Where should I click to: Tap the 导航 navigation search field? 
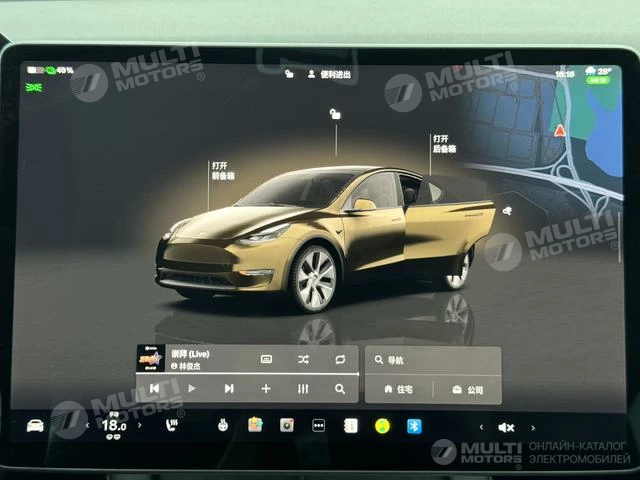tap(433, 360)
